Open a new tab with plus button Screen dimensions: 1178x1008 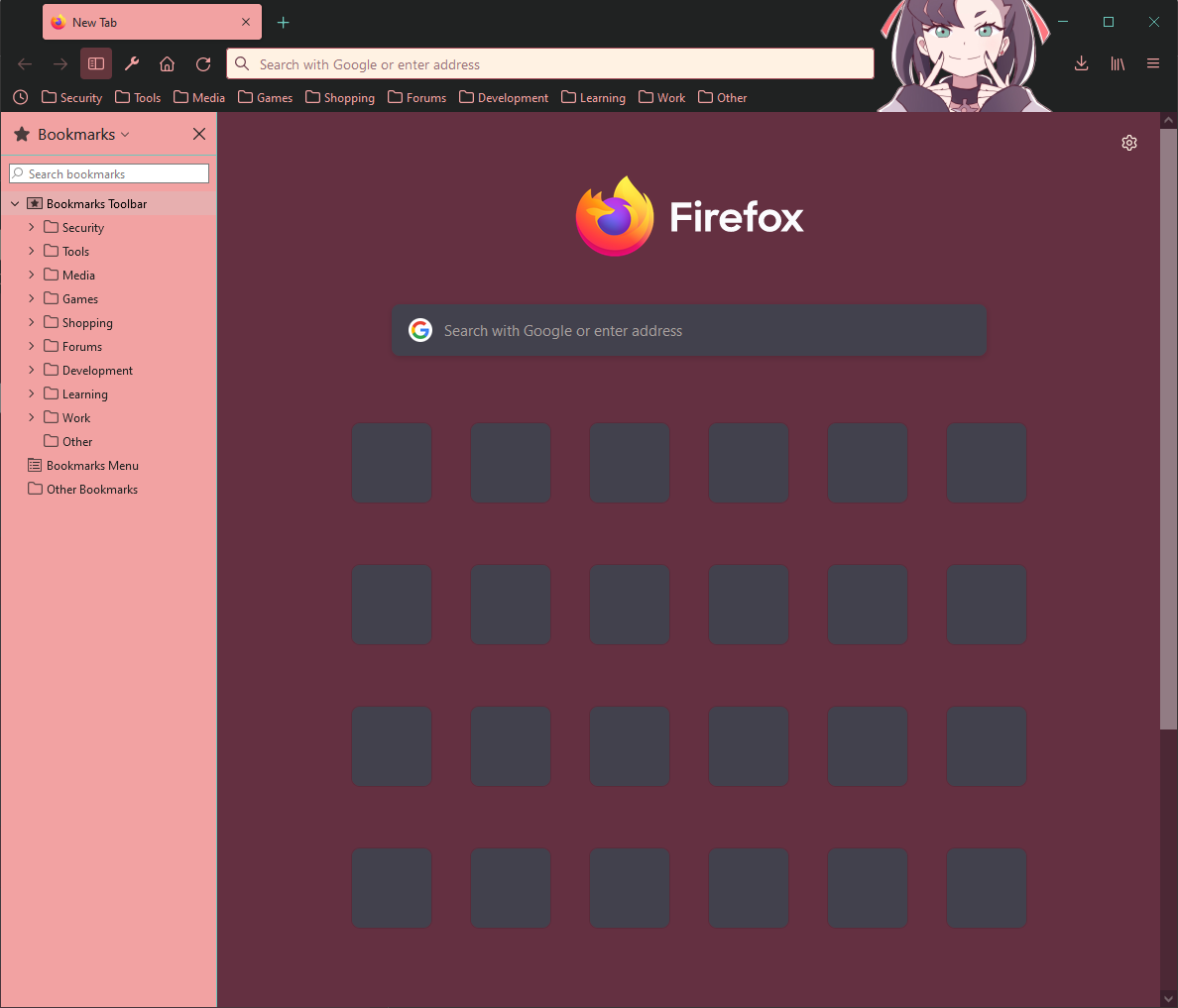[x=283, y=23]
